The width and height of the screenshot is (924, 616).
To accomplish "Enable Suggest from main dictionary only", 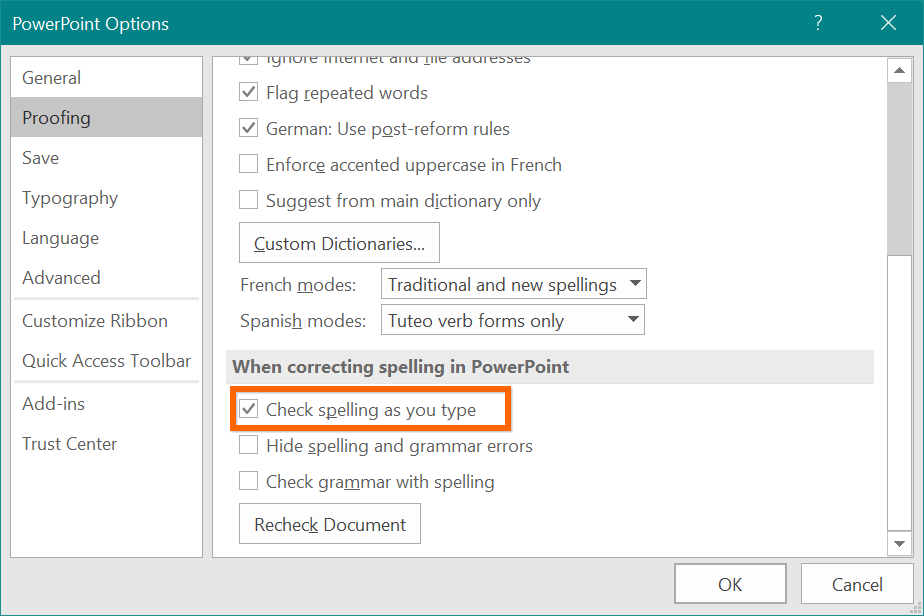I will coord(249,201).
